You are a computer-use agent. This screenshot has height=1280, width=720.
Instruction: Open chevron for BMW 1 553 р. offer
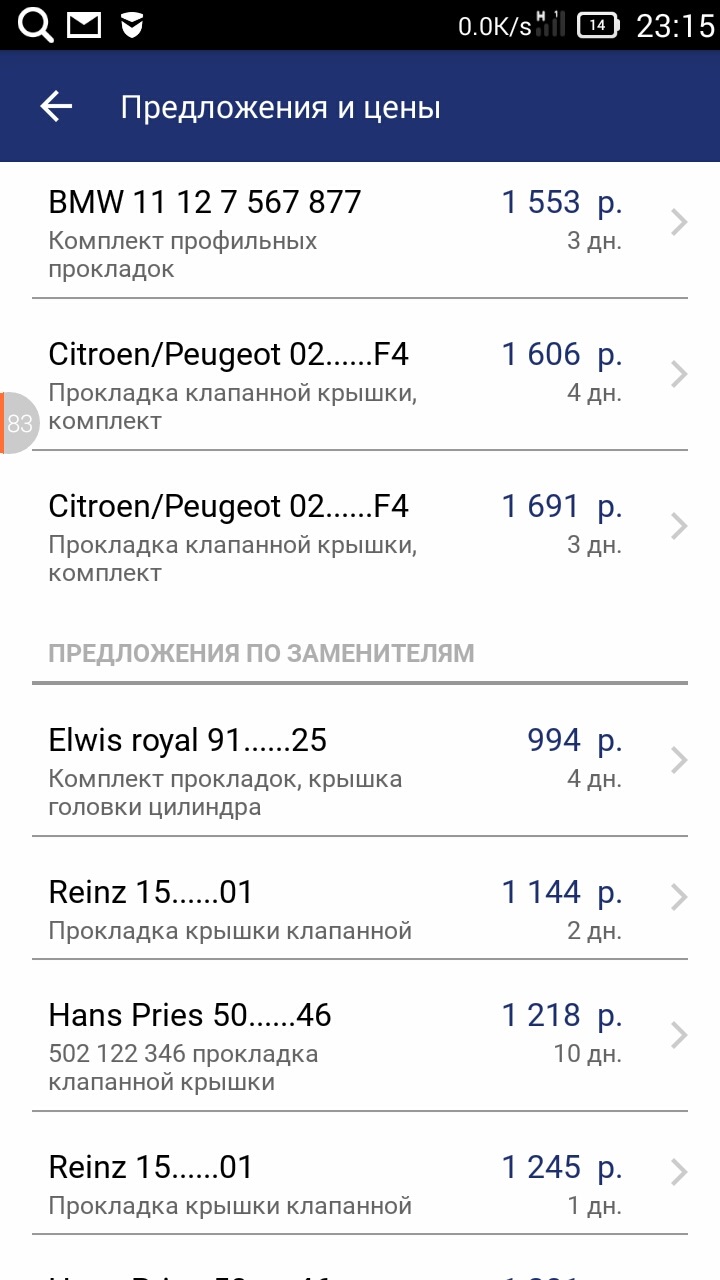point(679,222)
